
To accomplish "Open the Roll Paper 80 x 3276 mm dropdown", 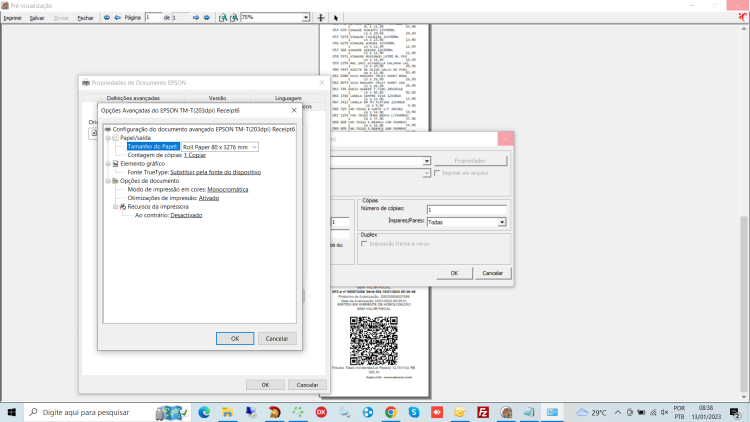I will point(220,147).
